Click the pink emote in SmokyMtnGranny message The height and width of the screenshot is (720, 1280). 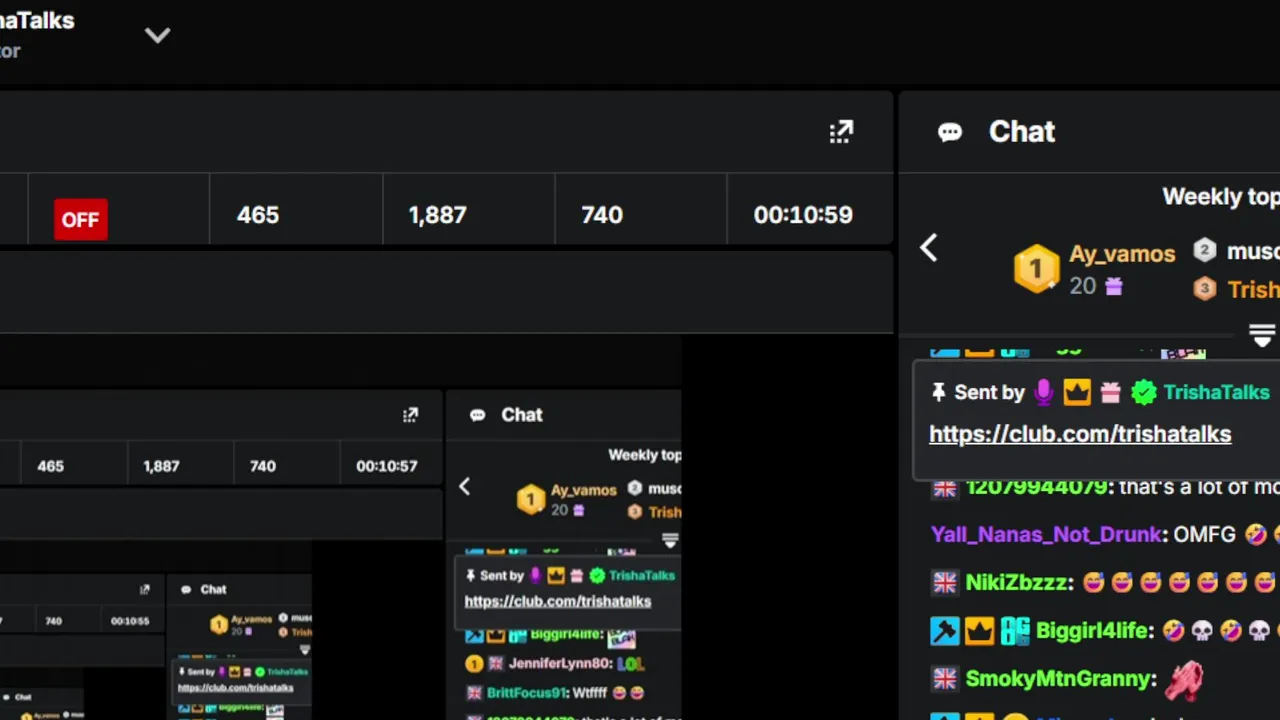[x=1185, y=680]
